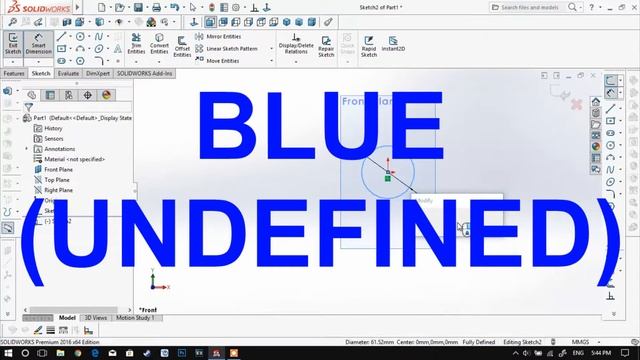Open the Line tool dropdown arrow
640x360 pixels.
point(70,37)
